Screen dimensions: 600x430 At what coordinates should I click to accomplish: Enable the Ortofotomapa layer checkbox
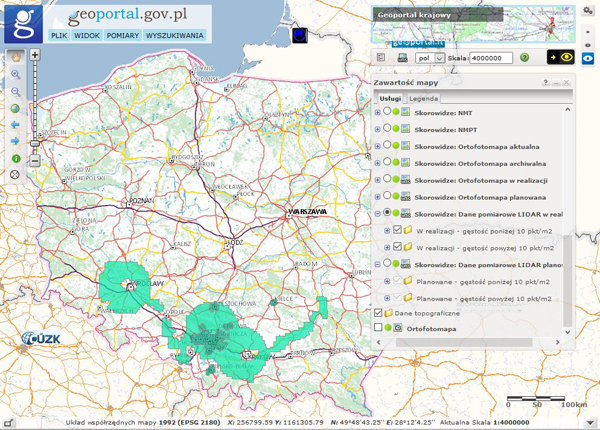coord(378,327)
